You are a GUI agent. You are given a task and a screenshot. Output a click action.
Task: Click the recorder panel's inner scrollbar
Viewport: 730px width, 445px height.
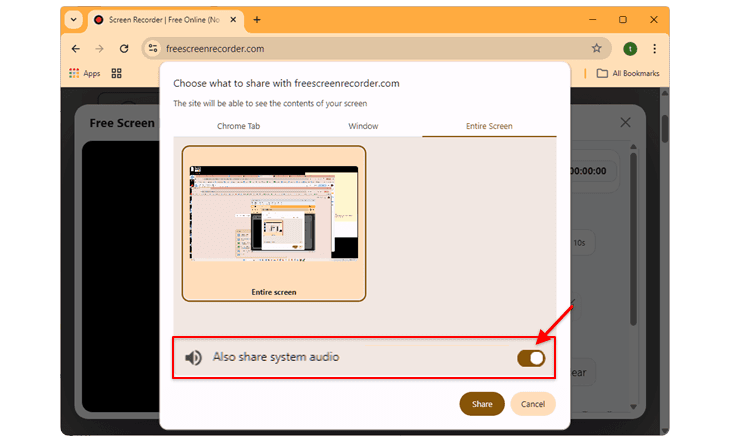coord(633,237)
